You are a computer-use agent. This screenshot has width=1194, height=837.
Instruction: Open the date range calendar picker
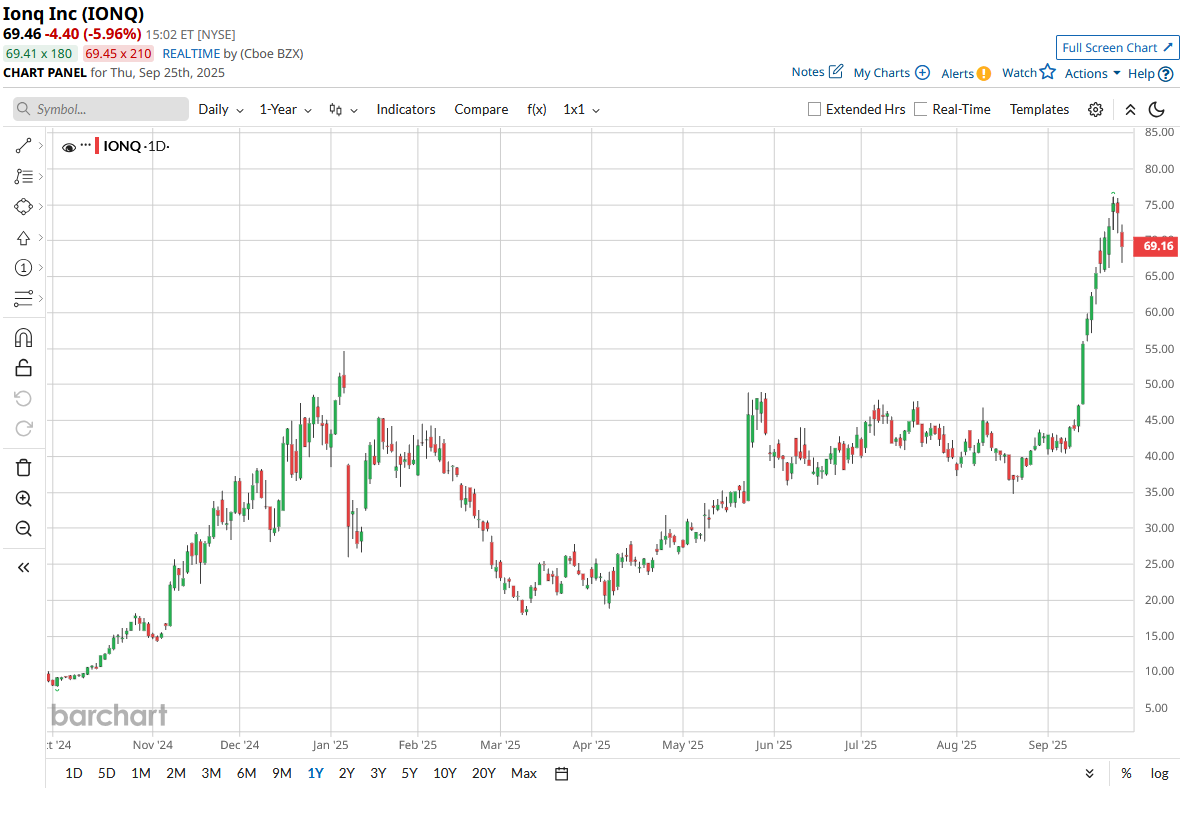562,774
